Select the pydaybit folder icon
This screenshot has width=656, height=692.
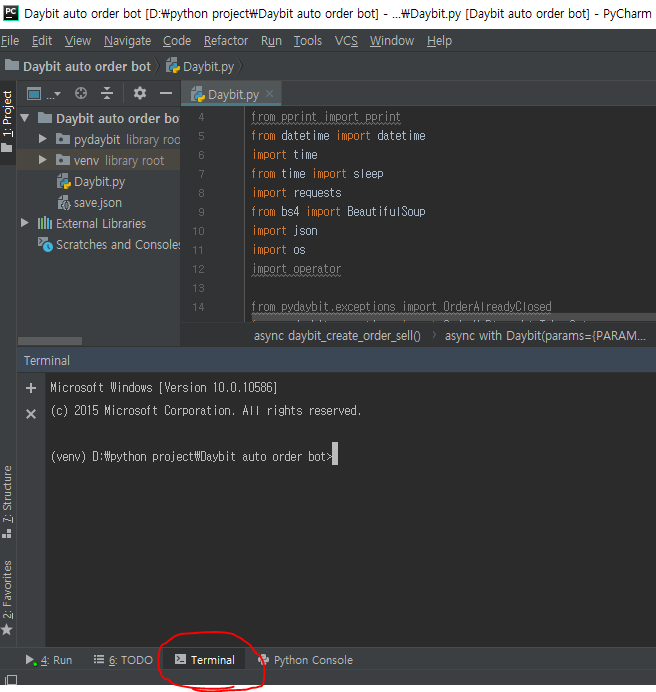coord(63,139)
